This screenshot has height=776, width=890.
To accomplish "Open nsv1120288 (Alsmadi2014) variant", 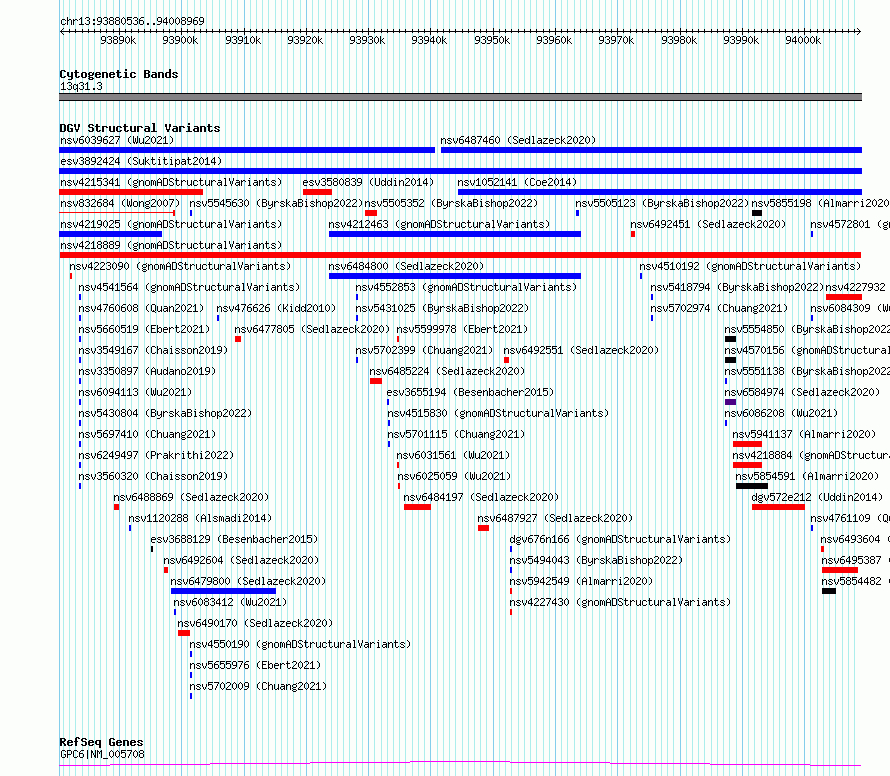I will click(200, 518).
